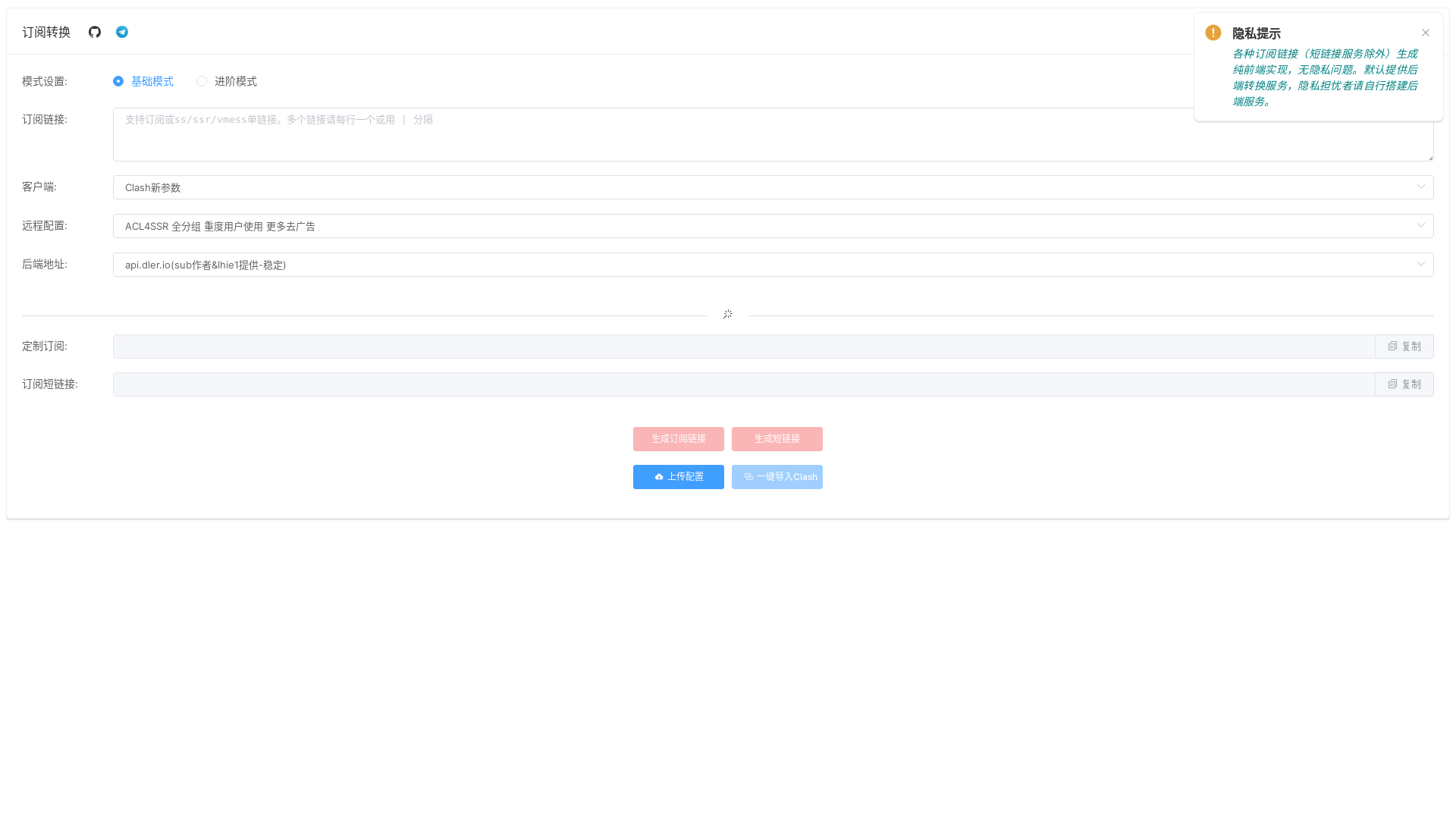Viewport: 1456px width, 819px height.
Task: Click the 订阅短链接 output field
Action: pos(744,384)
